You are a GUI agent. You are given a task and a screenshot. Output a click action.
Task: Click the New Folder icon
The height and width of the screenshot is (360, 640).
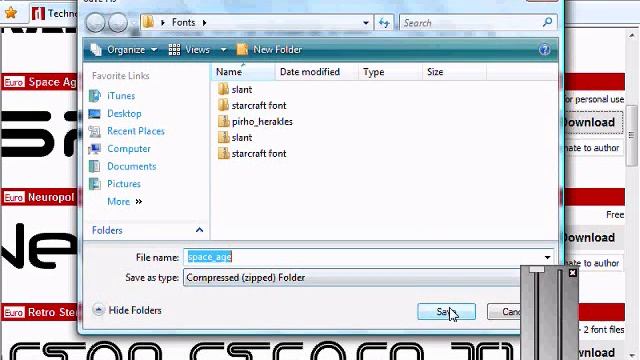click(242, 49)
